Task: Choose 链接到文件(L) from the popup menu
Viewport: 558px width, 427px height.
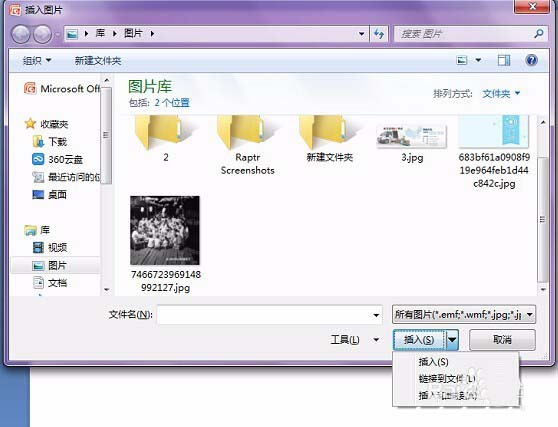Action: [447, 379]
